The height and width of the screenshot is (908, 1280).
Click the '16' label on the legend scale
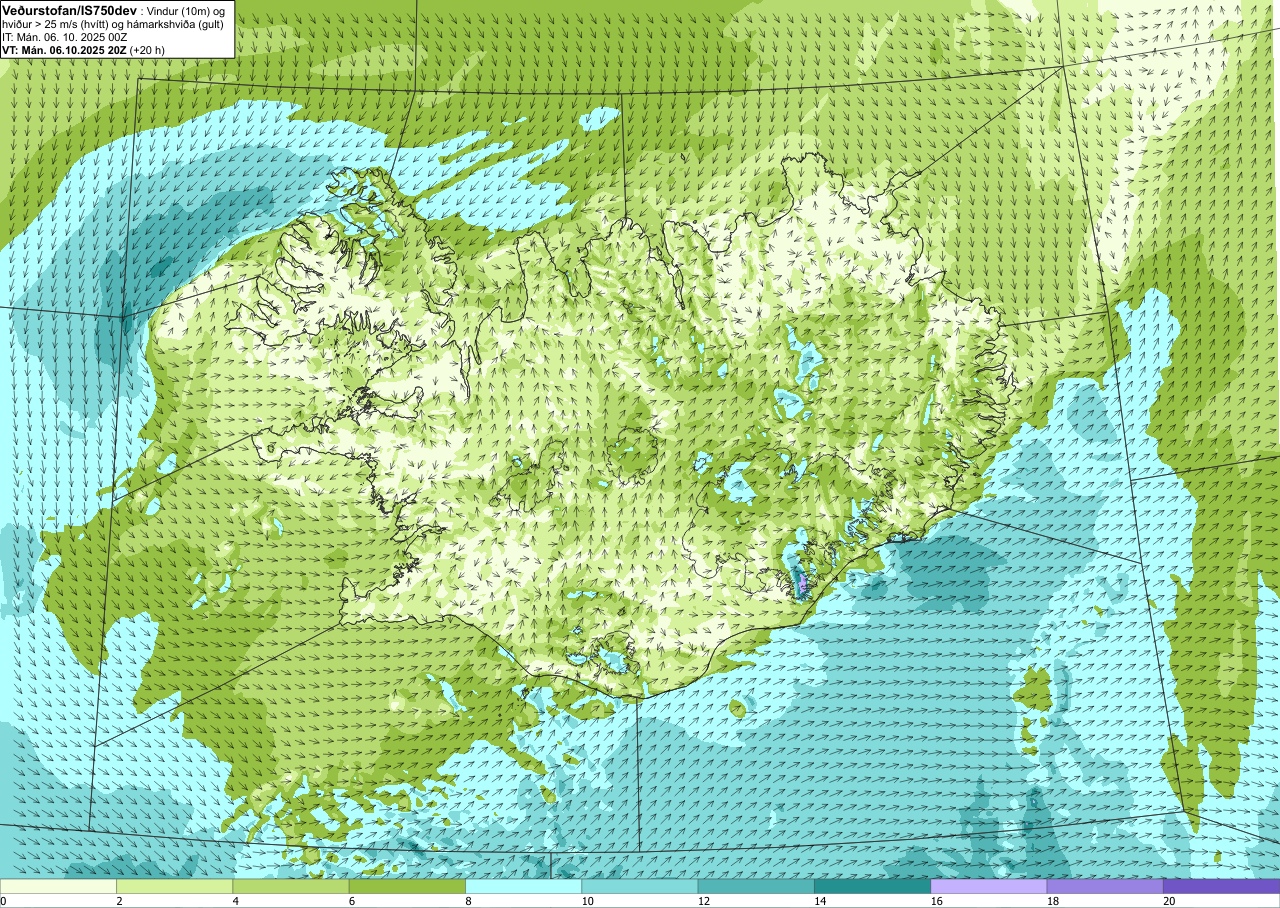coord(936,901)
